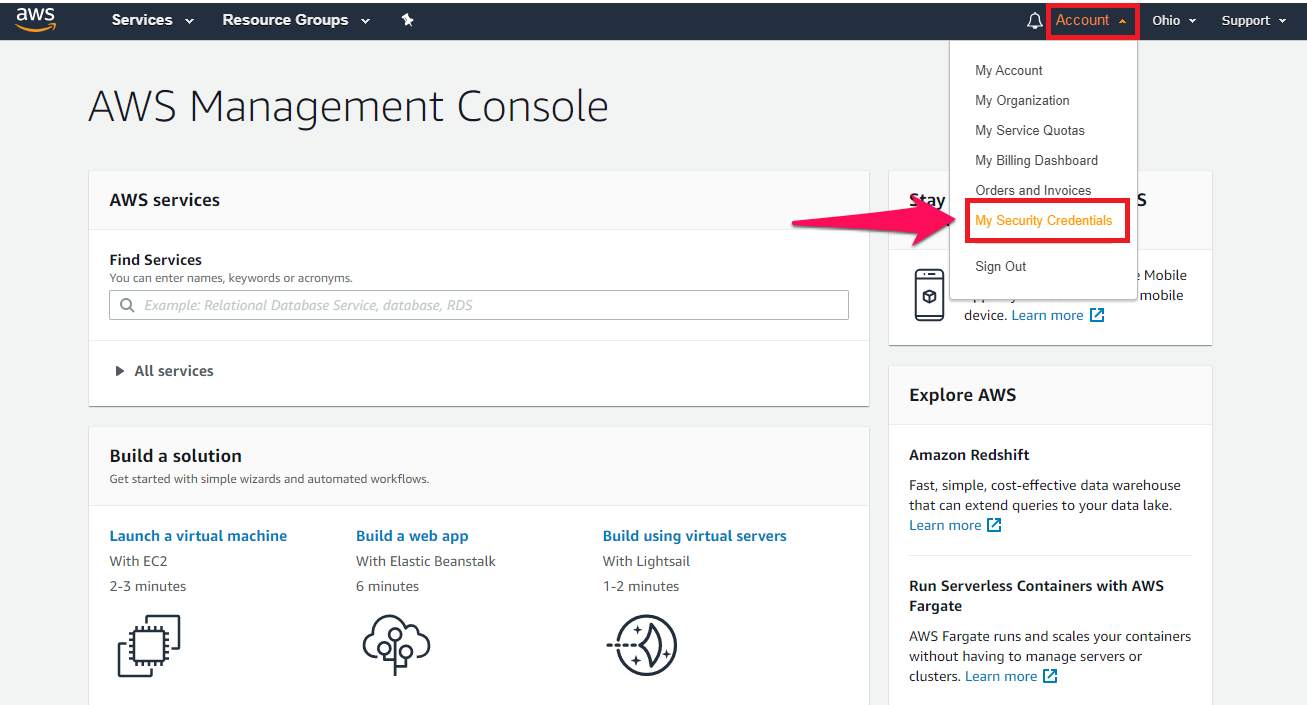The image size is (1307, 705).
Task: Open the Ohio region selector
Action: [1174, 21]
